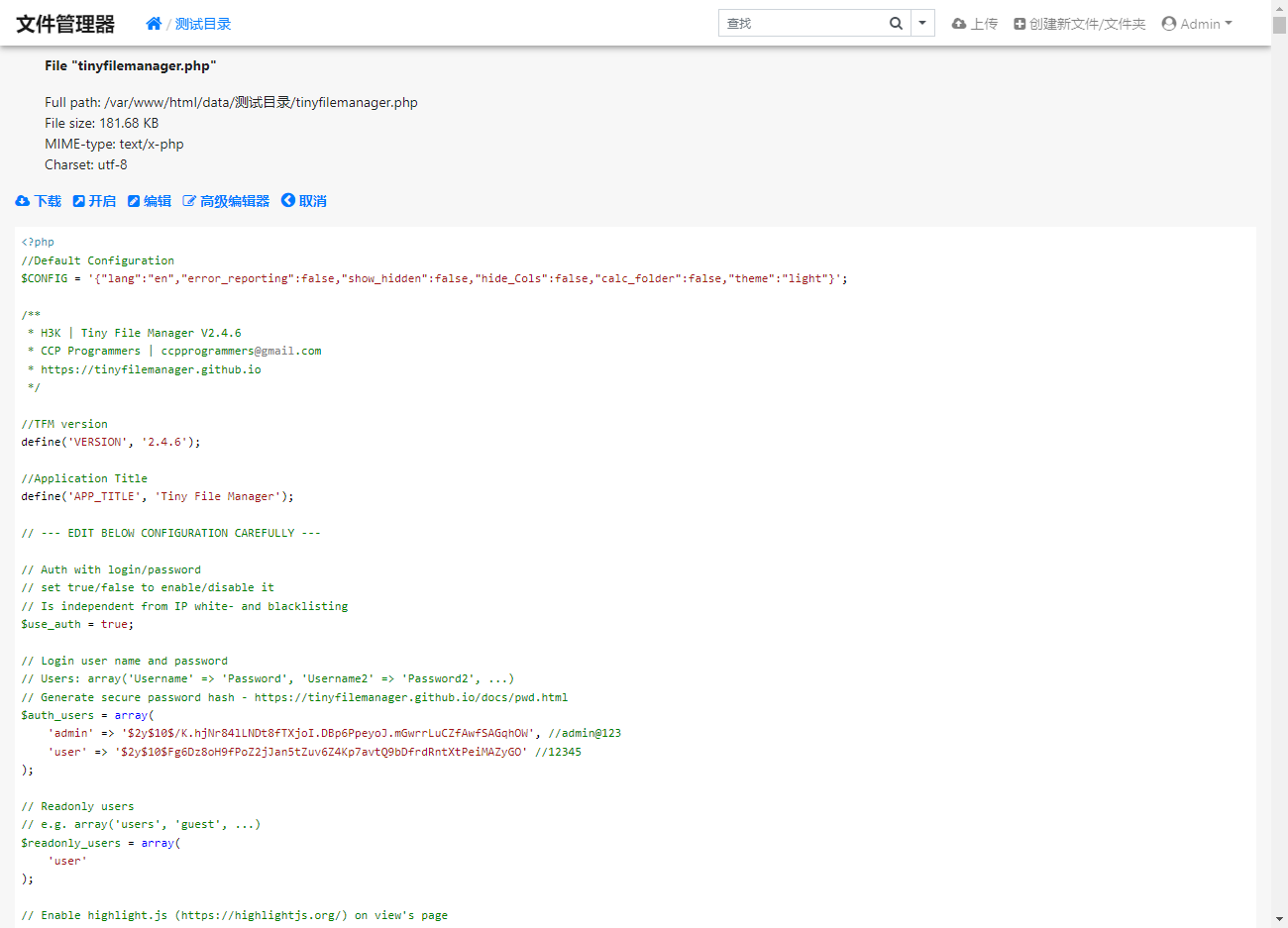Expand the search options dropdown arrow
Viewport: 1288px width, 928px height.
922,23
